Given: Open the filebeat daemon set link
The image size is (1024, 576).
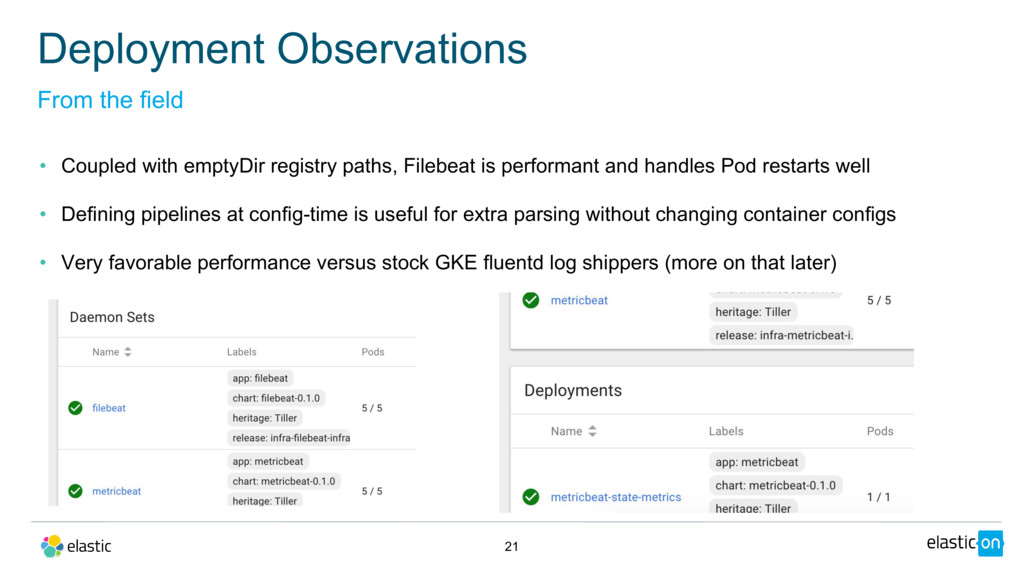Looking at the screenshot, I should click(109, 408).
